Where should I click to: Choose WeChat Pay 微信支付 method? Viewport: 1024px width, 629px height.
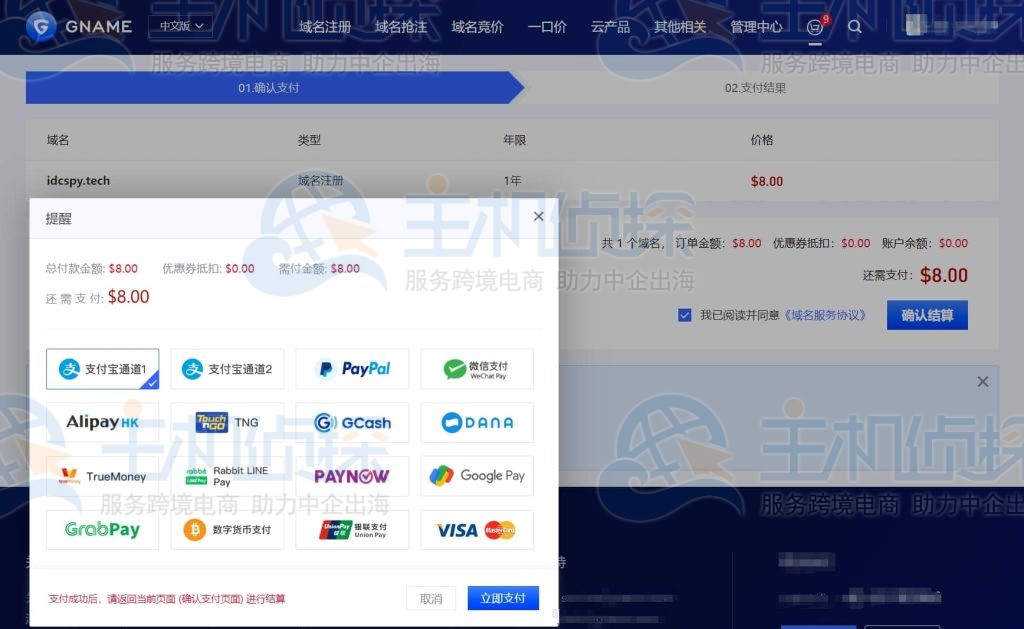click(477, 369)
